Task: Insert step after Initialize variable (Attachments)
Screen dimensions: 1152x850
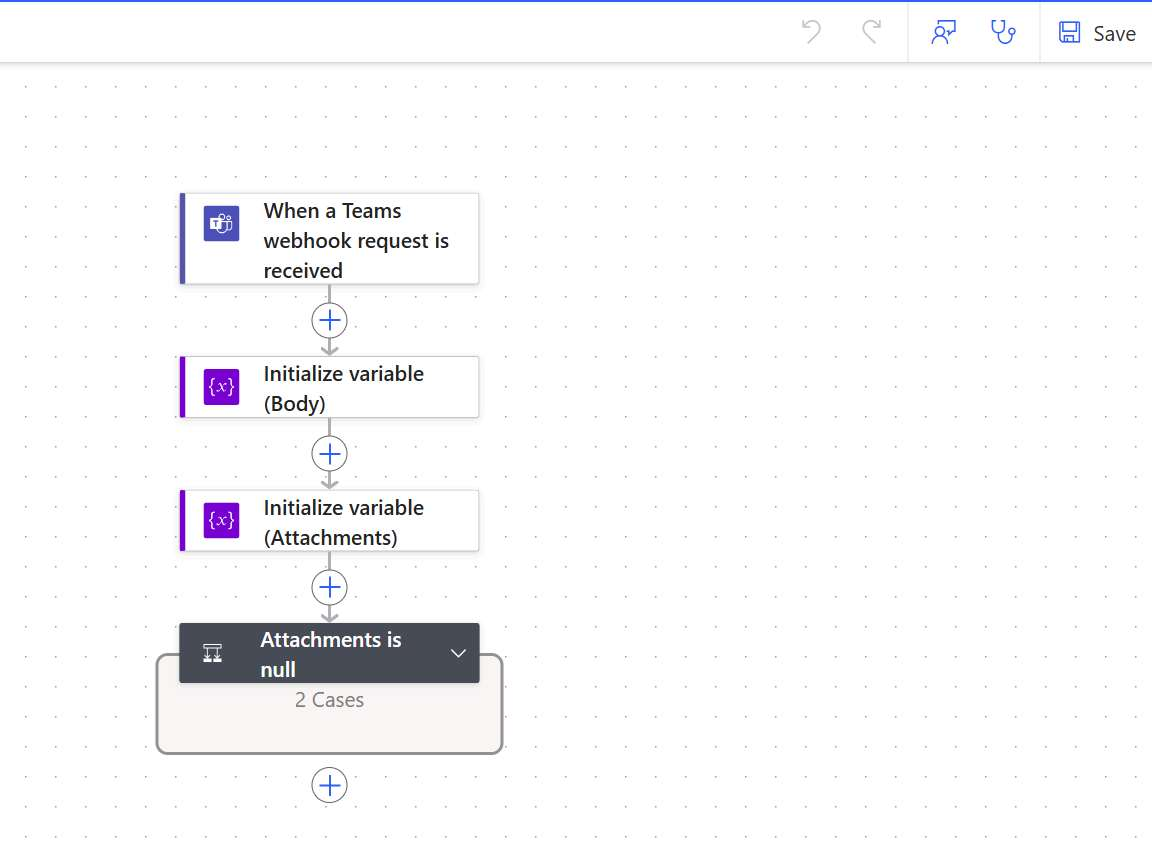Action: (x=330, y=588)
